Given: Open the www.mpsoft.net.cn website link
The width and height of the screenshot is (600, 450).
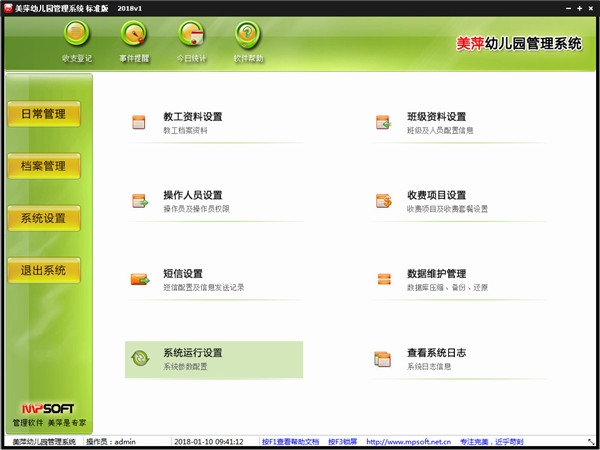Looking at the screenshot, I should (x=408, y=441).
